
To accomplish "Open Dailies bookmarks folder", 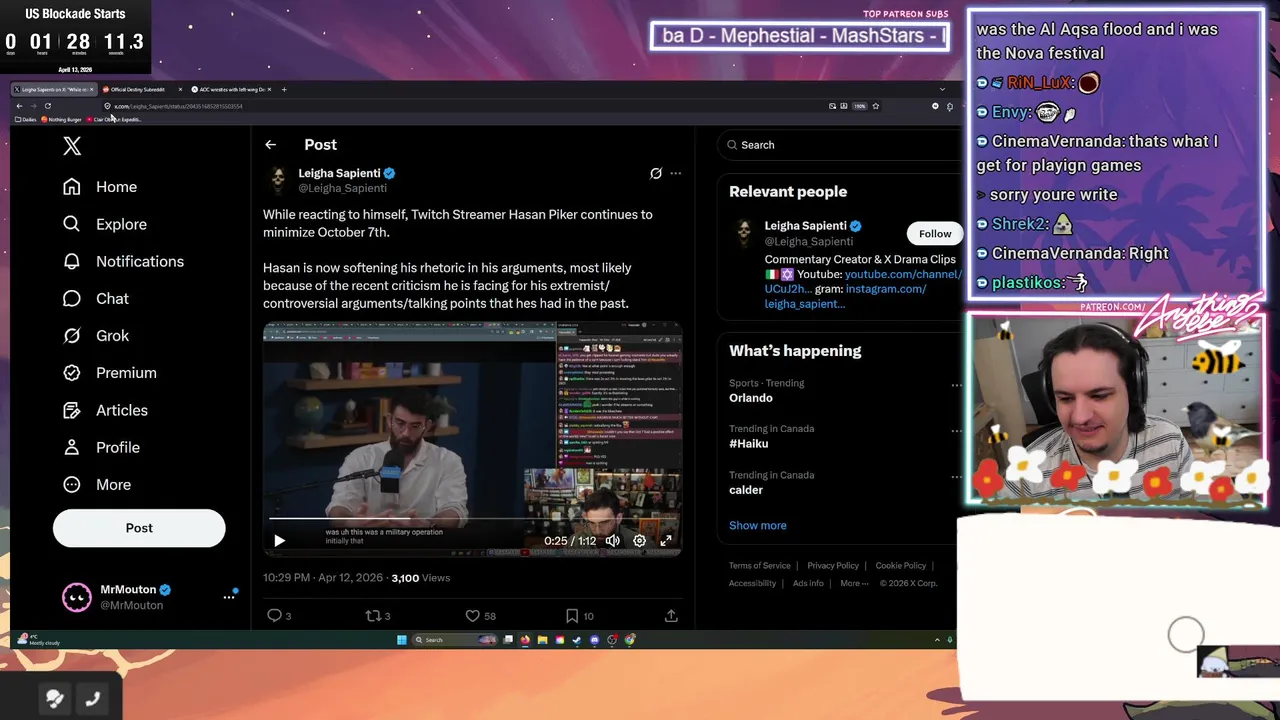I will coord(25,119).
